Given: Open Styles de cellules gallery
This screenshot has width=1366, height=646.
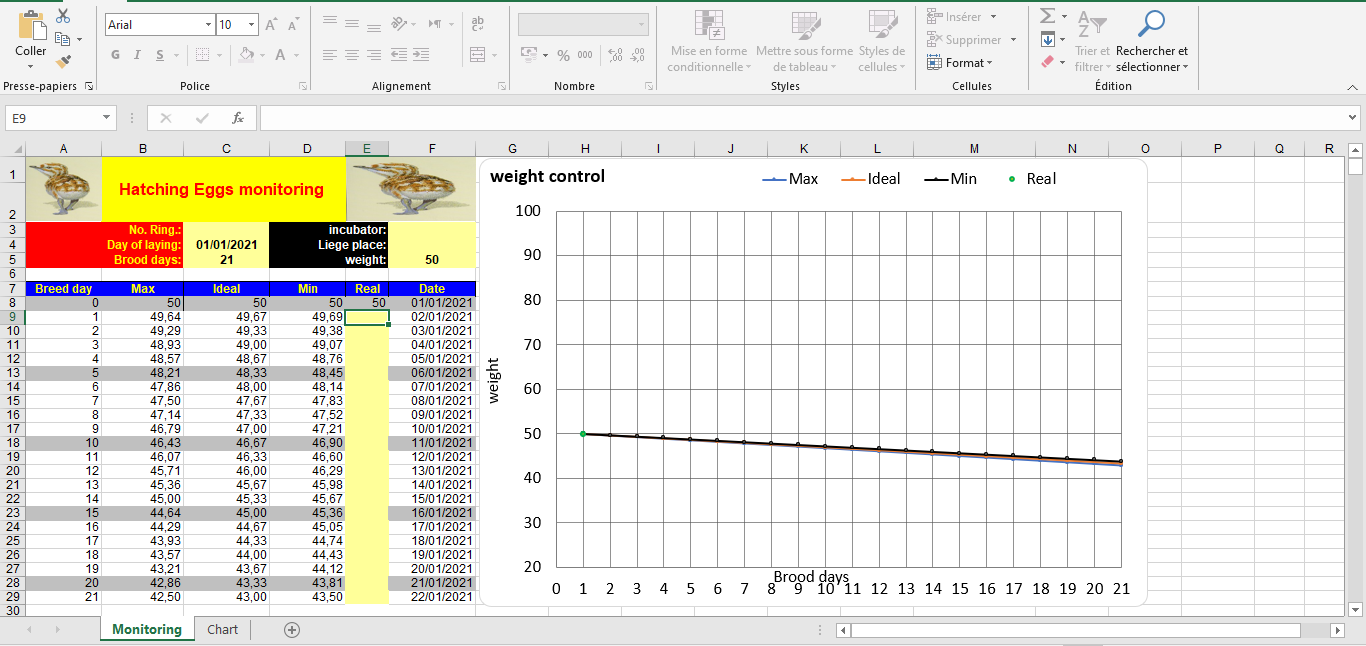Looking at the screenshot, I should click(x=881, y=42).
